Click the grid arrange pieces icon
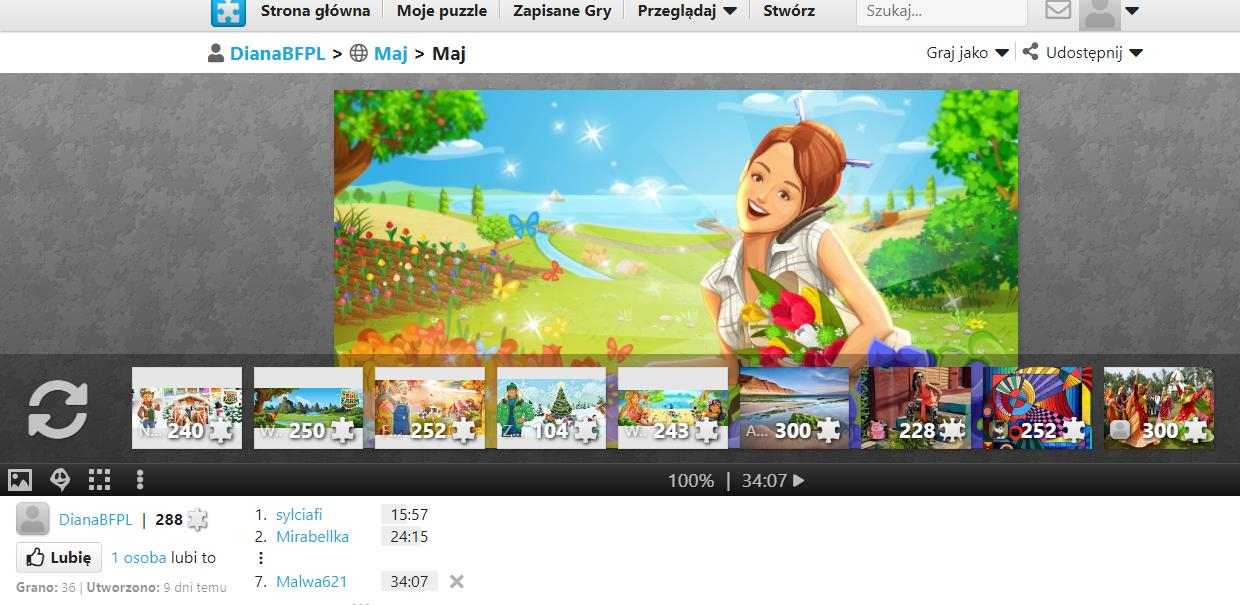 tap(99, 480)
